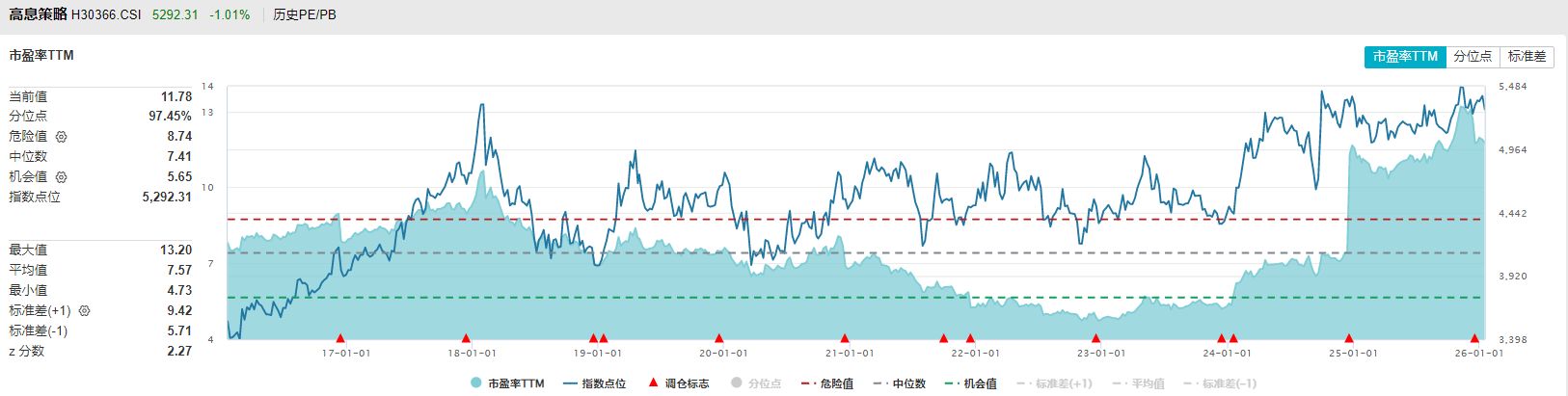1568x396 pixels.
Task: Click red triangle marker at 20-01-01
Action: coord(718,338)
